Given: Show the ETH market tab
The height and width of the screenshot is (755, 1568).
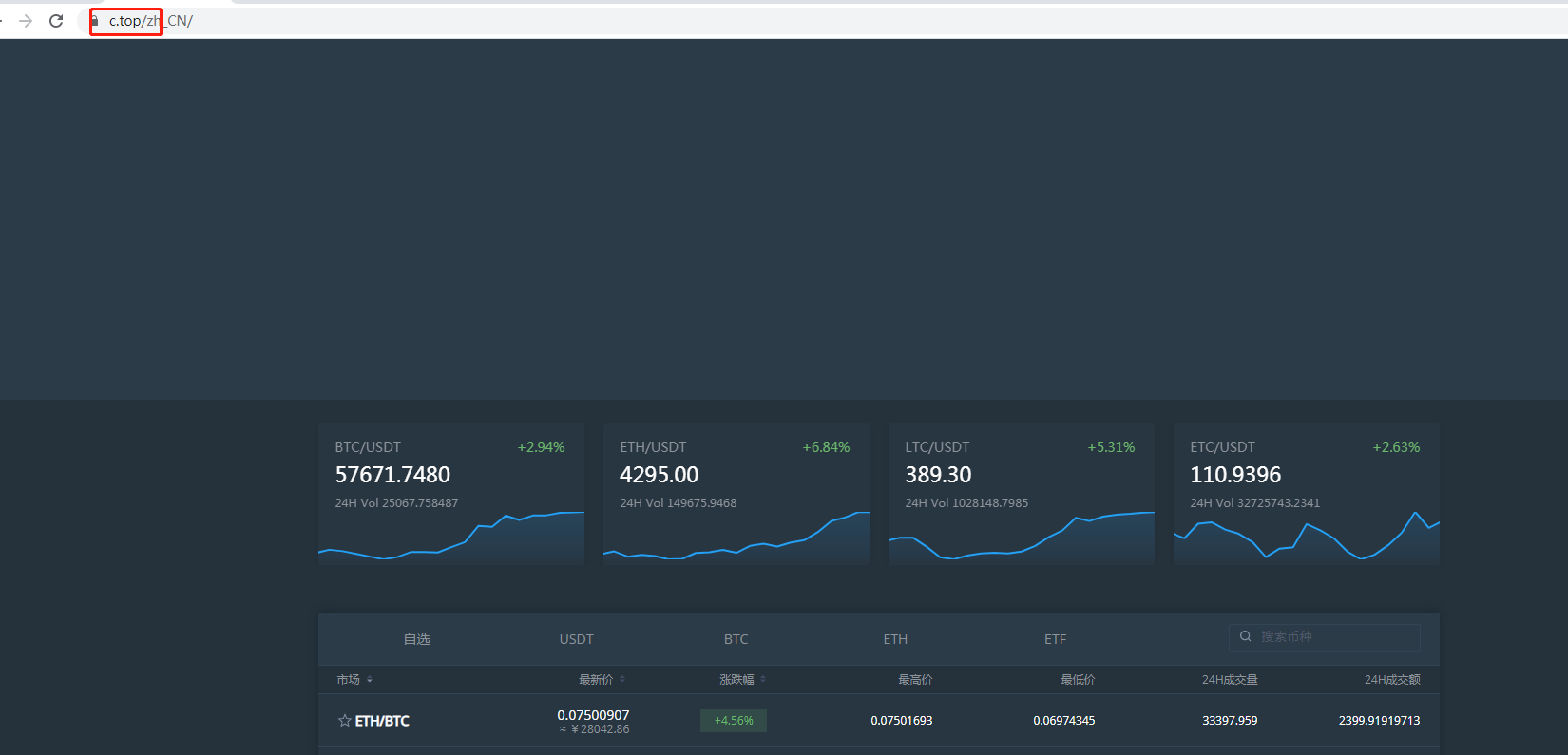Looking at the screenshot, I should [896, 639].
